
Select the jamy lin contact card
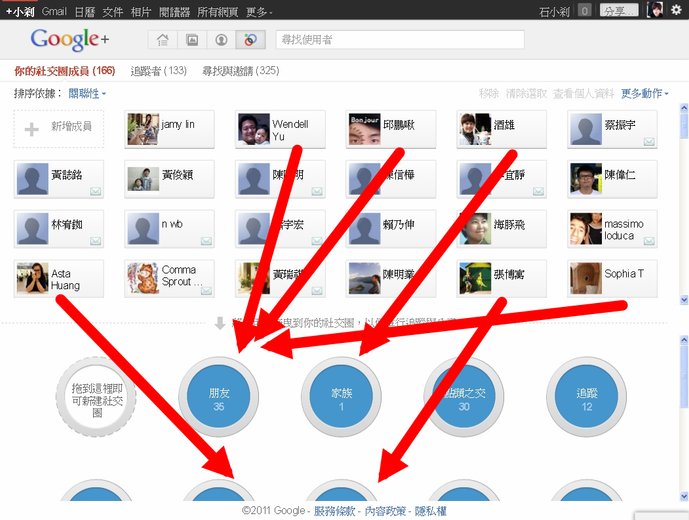(x=170, y=129)
